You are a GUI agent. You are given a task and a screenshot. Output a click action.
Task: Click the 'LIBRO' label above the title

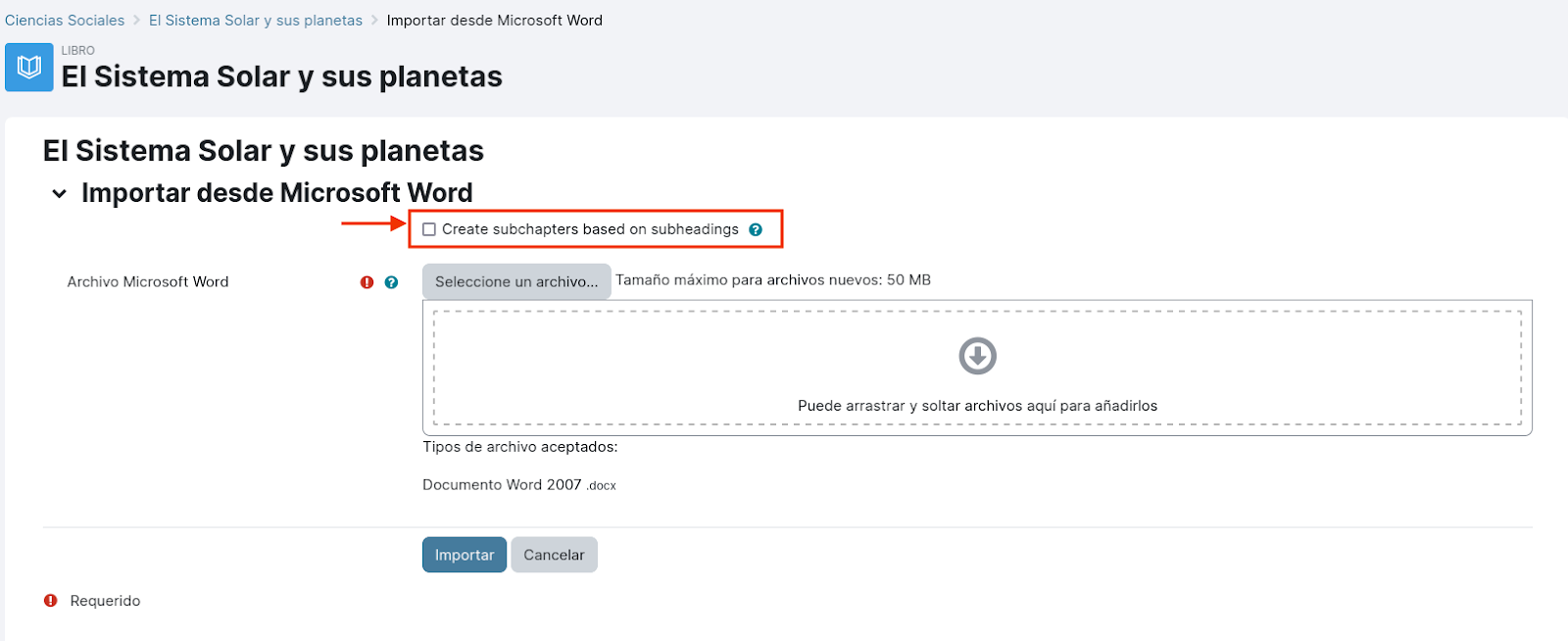78,51
